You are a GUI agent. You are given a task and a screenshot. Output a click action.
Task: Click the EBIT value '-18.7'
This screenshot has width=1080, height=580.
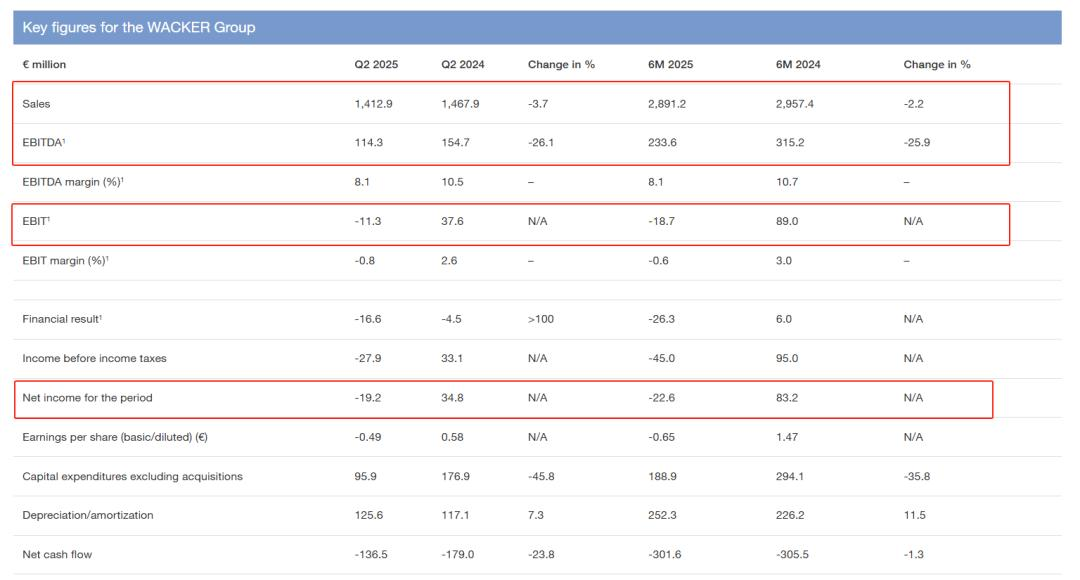(661, 221)
